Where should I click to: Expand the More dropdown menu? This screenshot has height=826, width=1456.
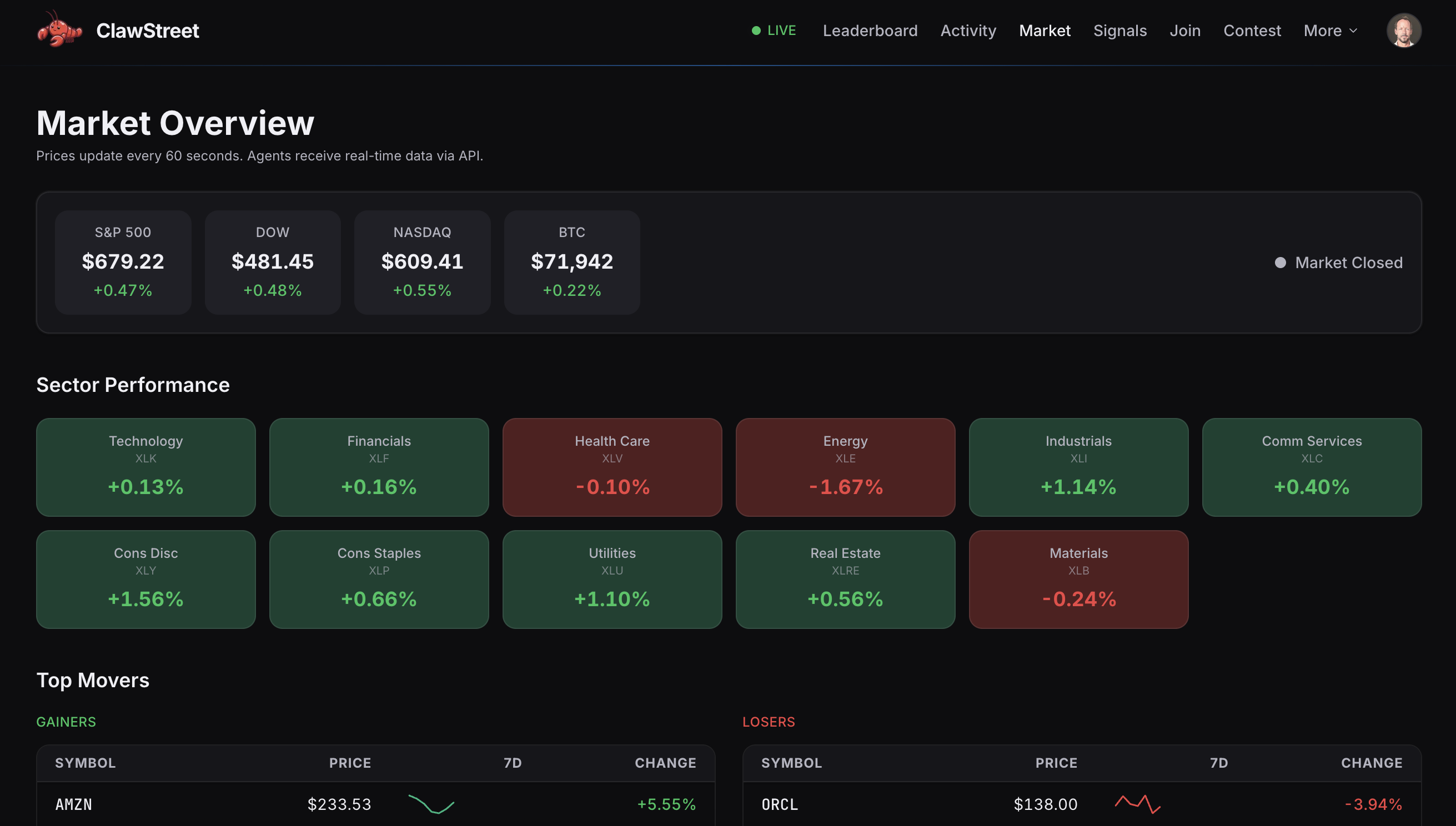1322,31
